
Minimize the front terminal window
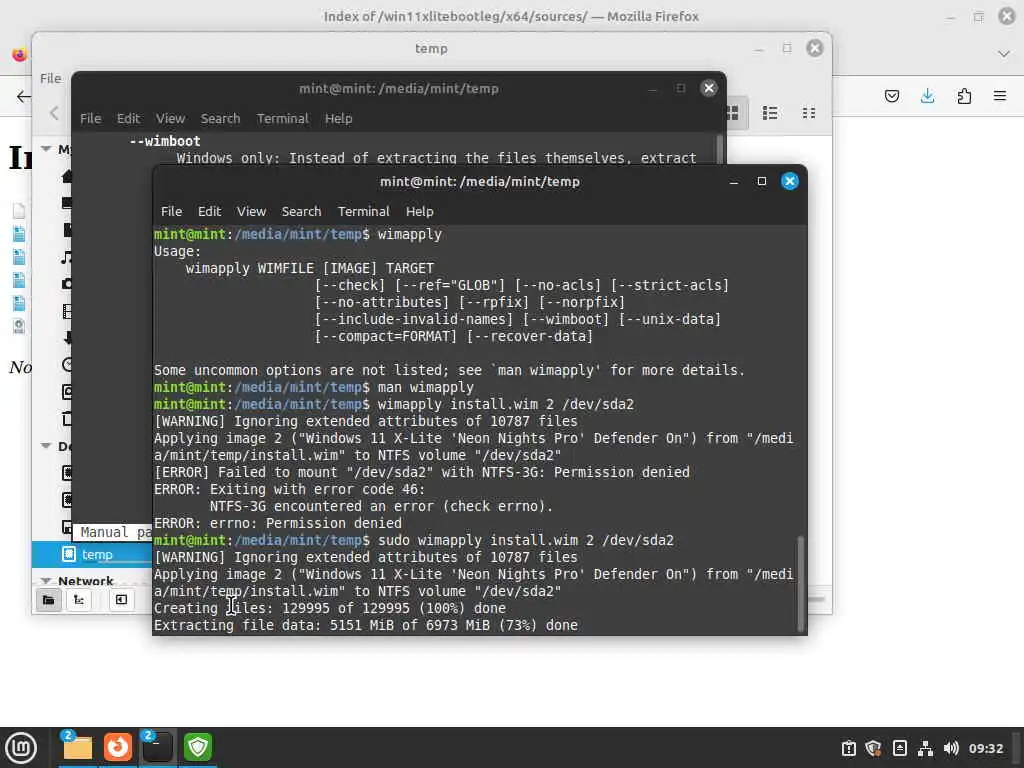point(733,182)
